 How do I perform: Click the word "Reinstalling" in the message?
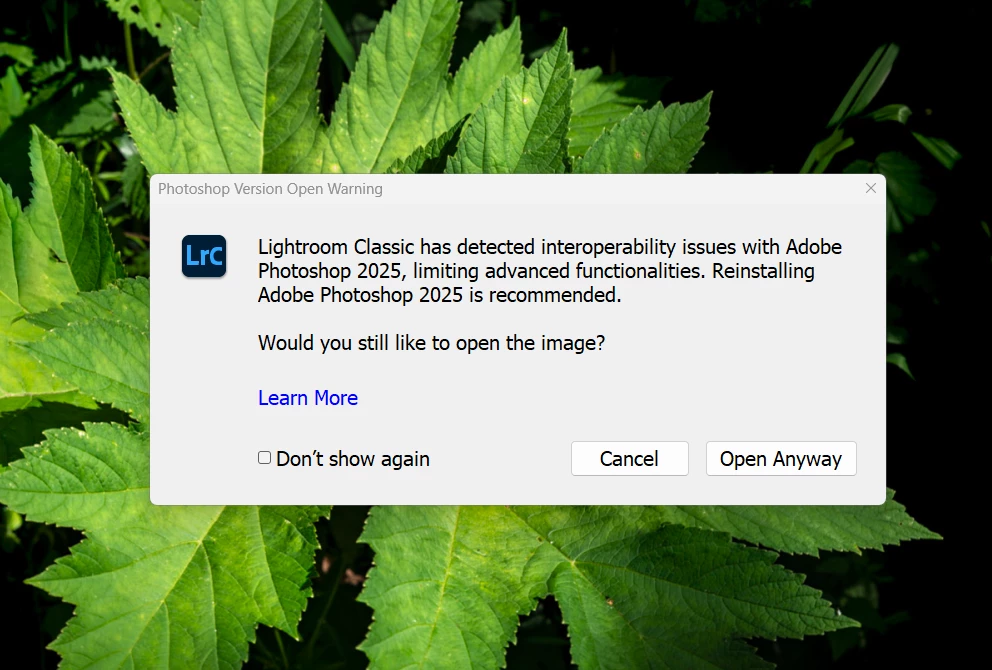coord(763,271)
